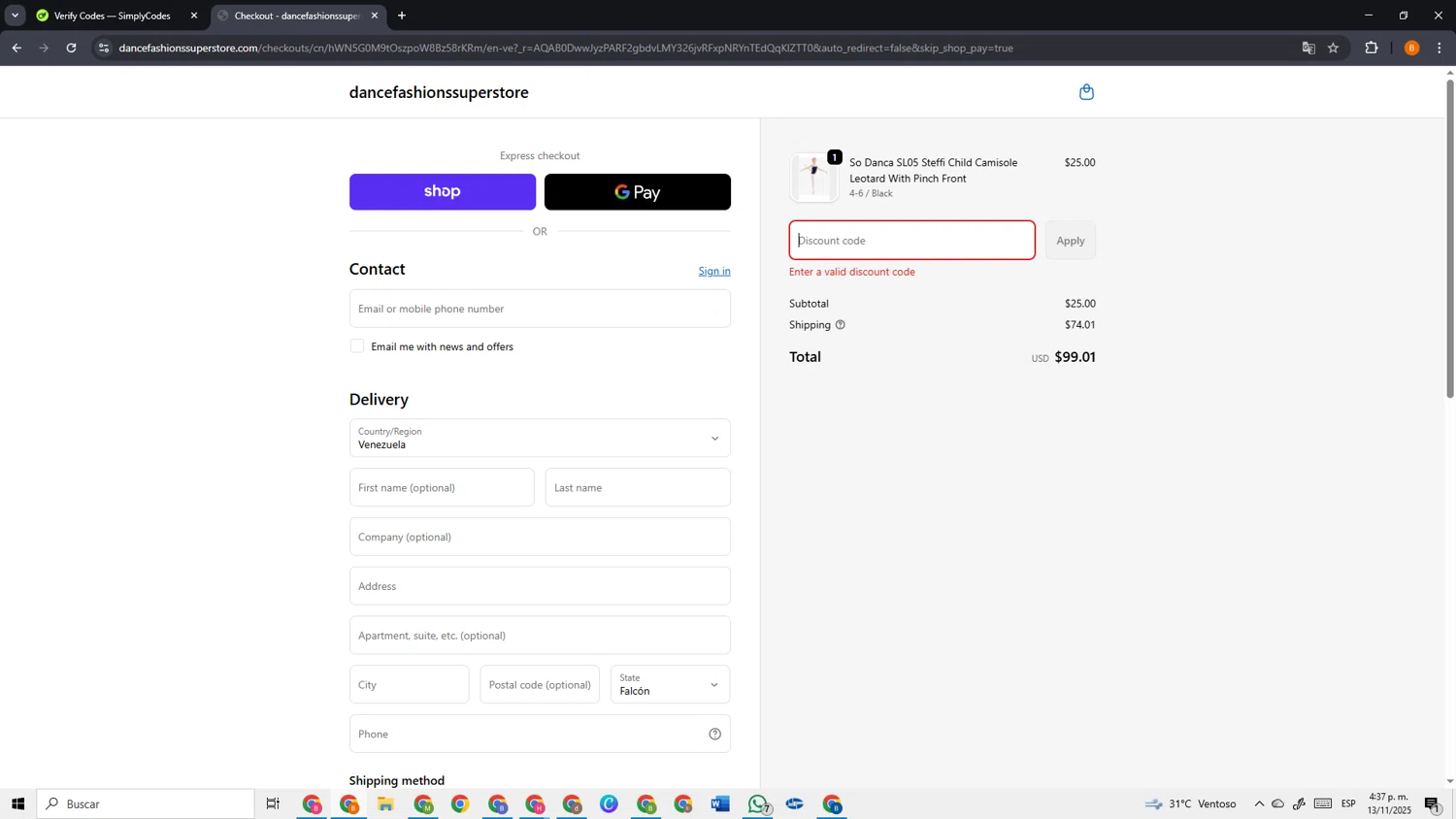Open a new browser tab
Viewport: 1456px width, 819px height.
[x=402, y=16]
